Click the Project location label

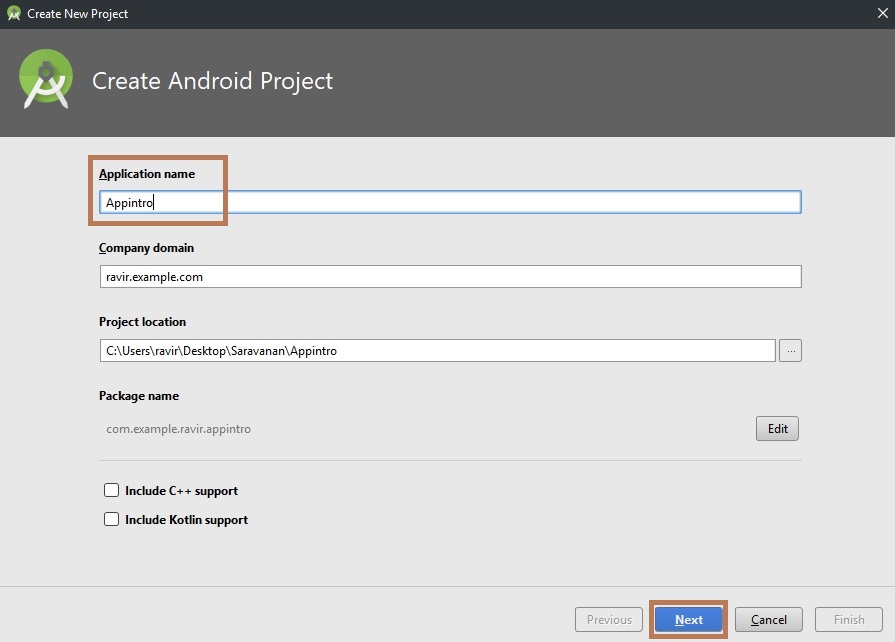click(x=142, y=322)
